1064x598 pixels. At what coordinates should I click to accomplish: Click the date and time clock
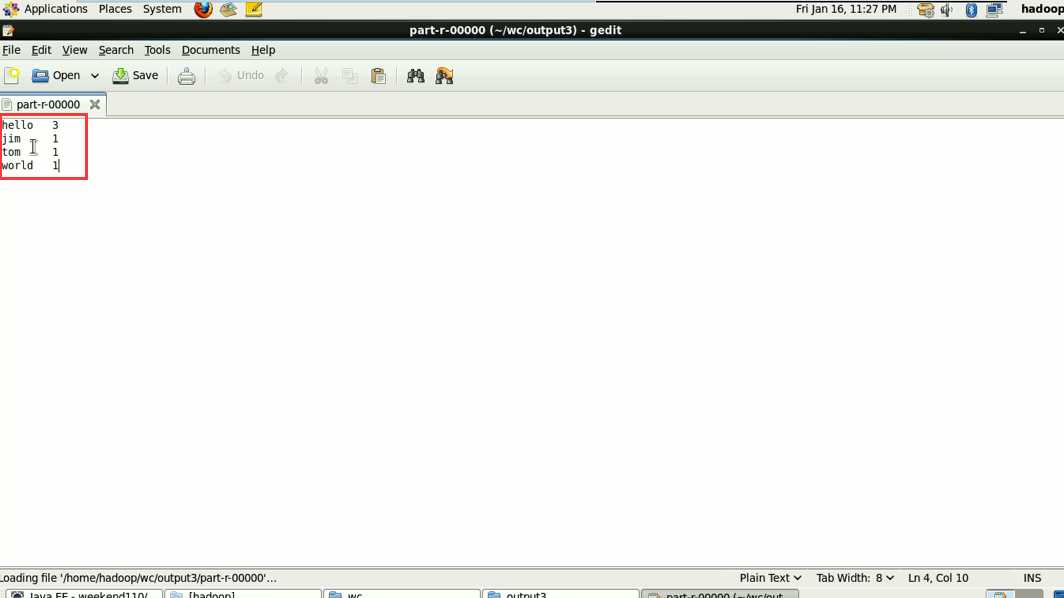pos(846,10)
